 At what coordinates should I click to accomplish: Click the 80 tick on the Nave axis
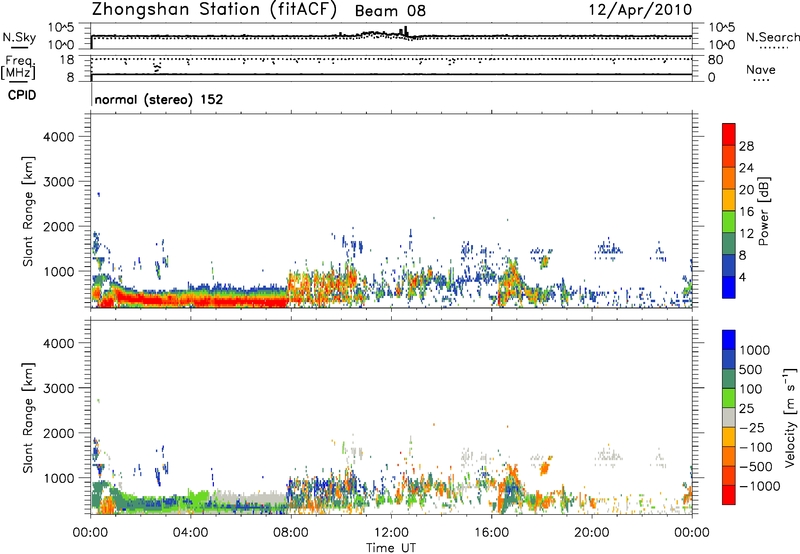tap(715, 60)
